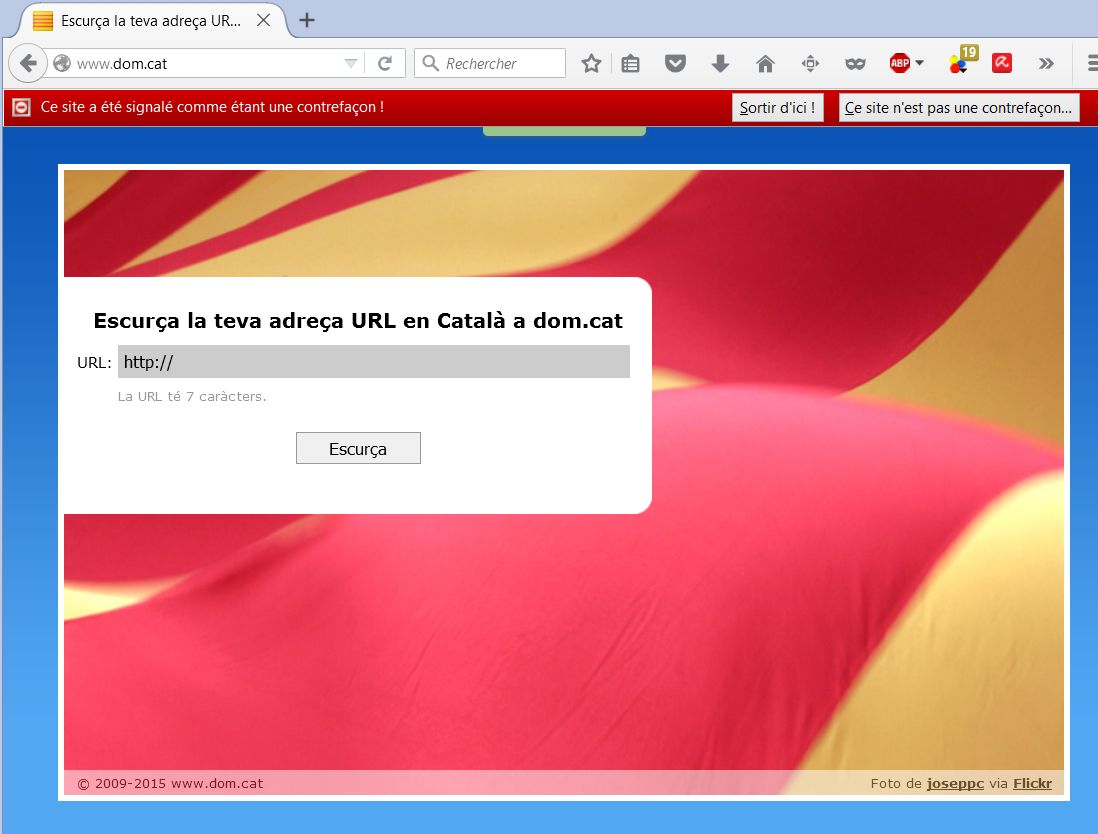Click the heading Escurça la teva adreça URL
The width and height of the screenshot is (1098, 834).
coord(358,321)
